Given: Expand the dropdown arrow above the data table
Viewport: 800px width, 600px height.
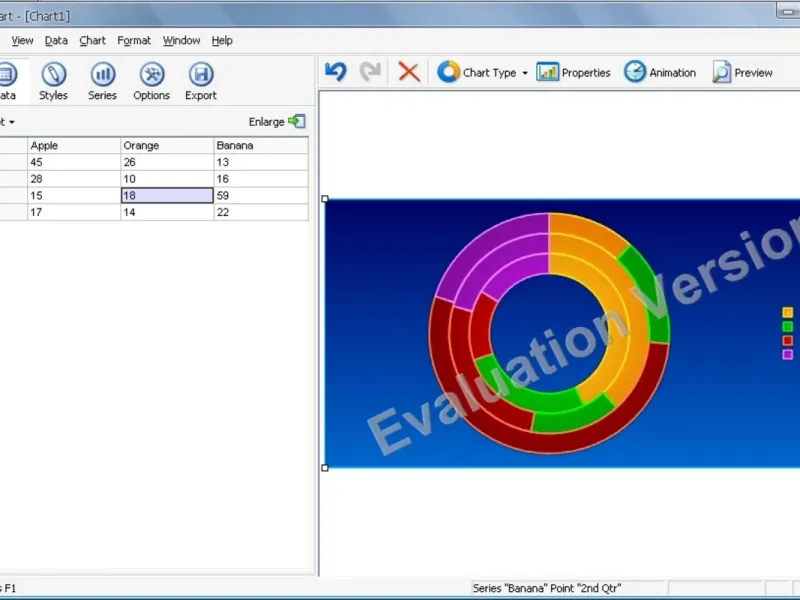Looking at the screenshot, I should point(11,122).
